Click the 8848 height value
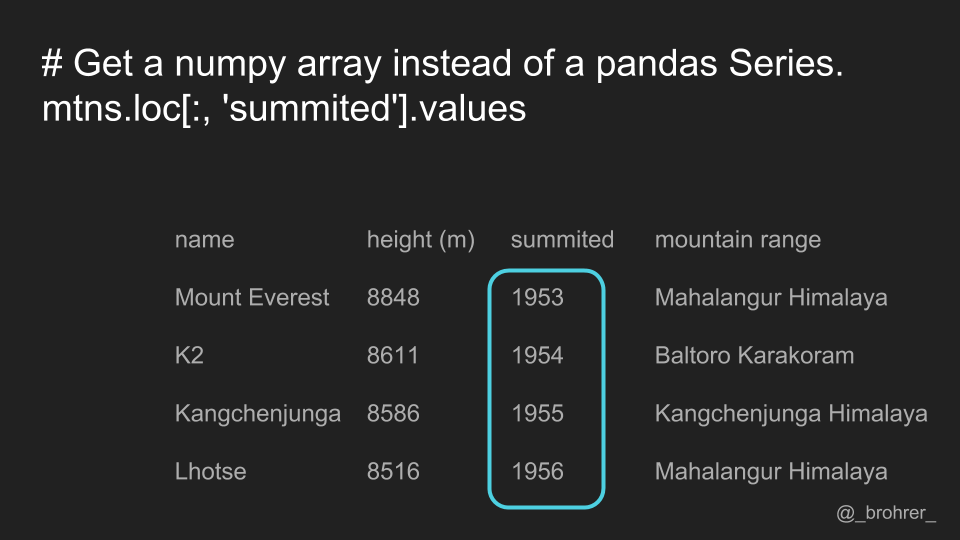The width and height of the screenshot is (960, 540). (393, 298)
